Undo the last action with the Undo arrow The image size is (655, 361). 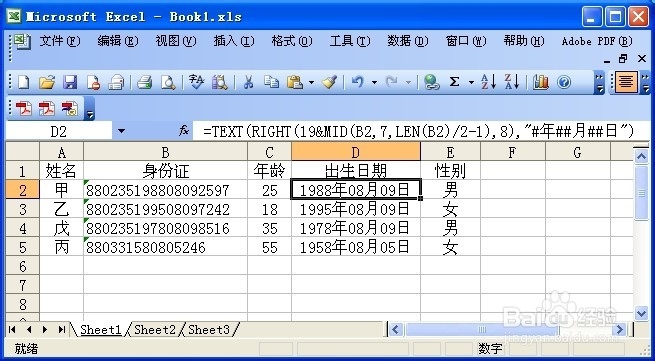click(358, 82)
